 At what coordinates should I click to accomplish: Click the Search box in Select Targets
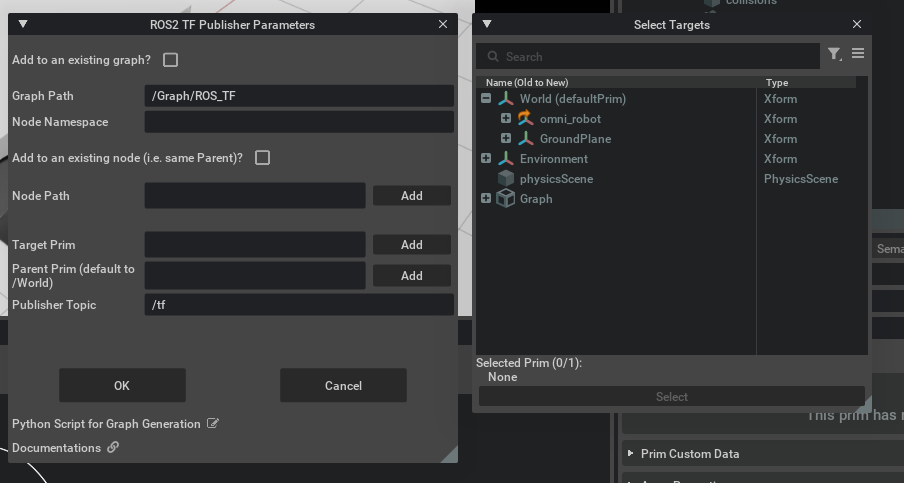pos(647,56)
